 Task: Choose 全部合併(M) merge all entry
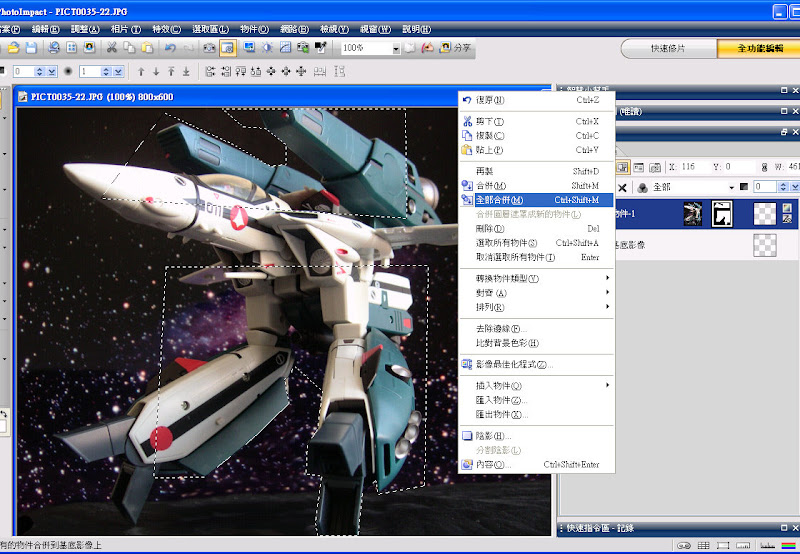click(x=536, y=200)
